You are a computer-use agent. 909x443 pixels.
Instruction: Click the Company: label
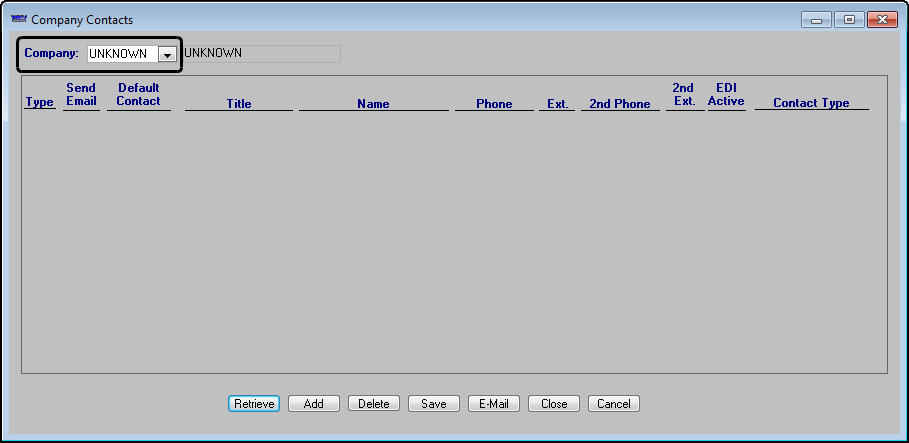click(x=52, y=53)
